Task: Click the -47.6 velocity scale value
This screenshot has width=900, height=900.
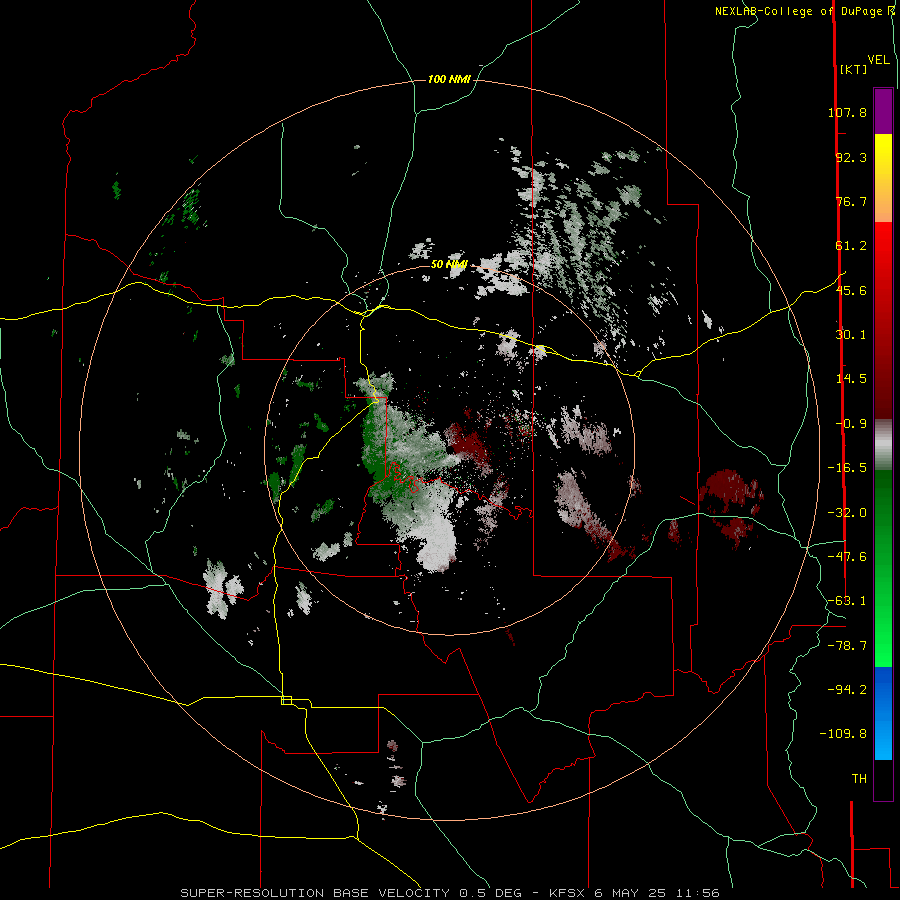Action: (847, 557)
